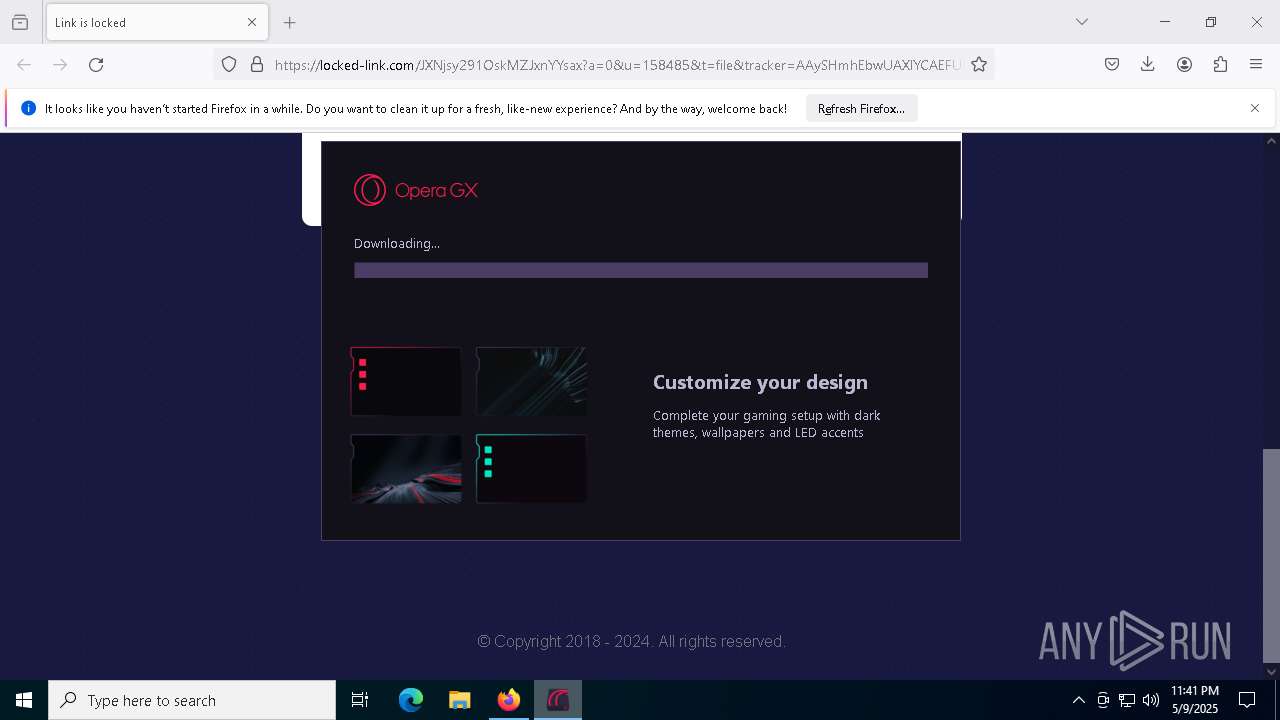View site security padlock information
Viewport: 1280px width, 720px height.
257,65
